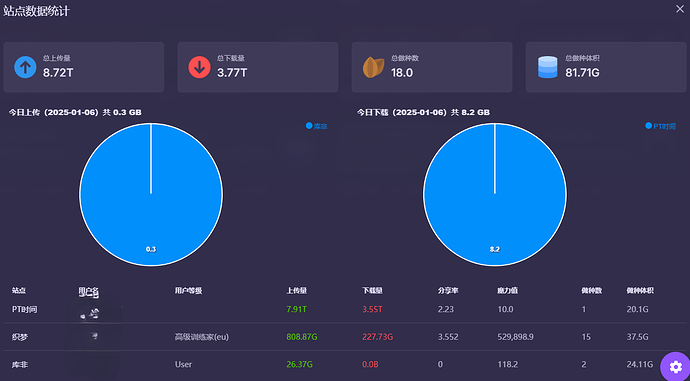This screenshot has width=690, height=381.
Task: Click the 8.72T total upload value
Action: [58, 73]
